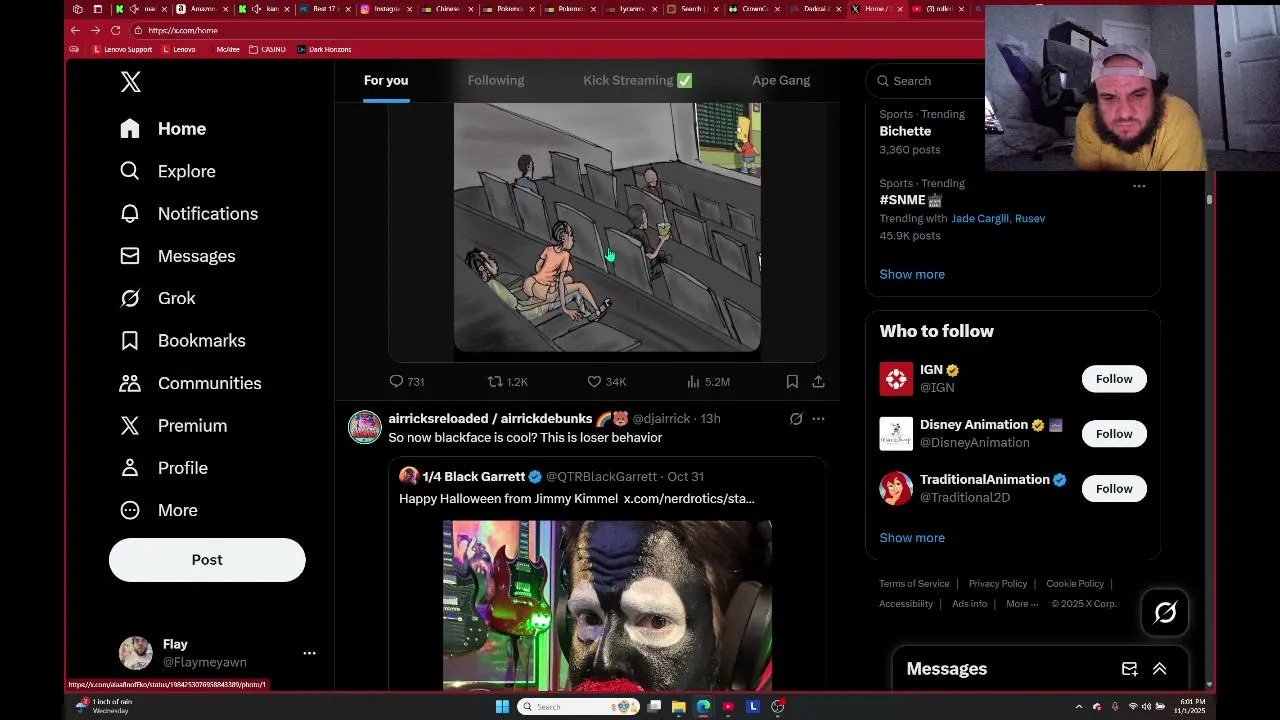This screenshot has width=1280, height=720.
Task: Open the #SNME trending topic
Action: [902, 200]
